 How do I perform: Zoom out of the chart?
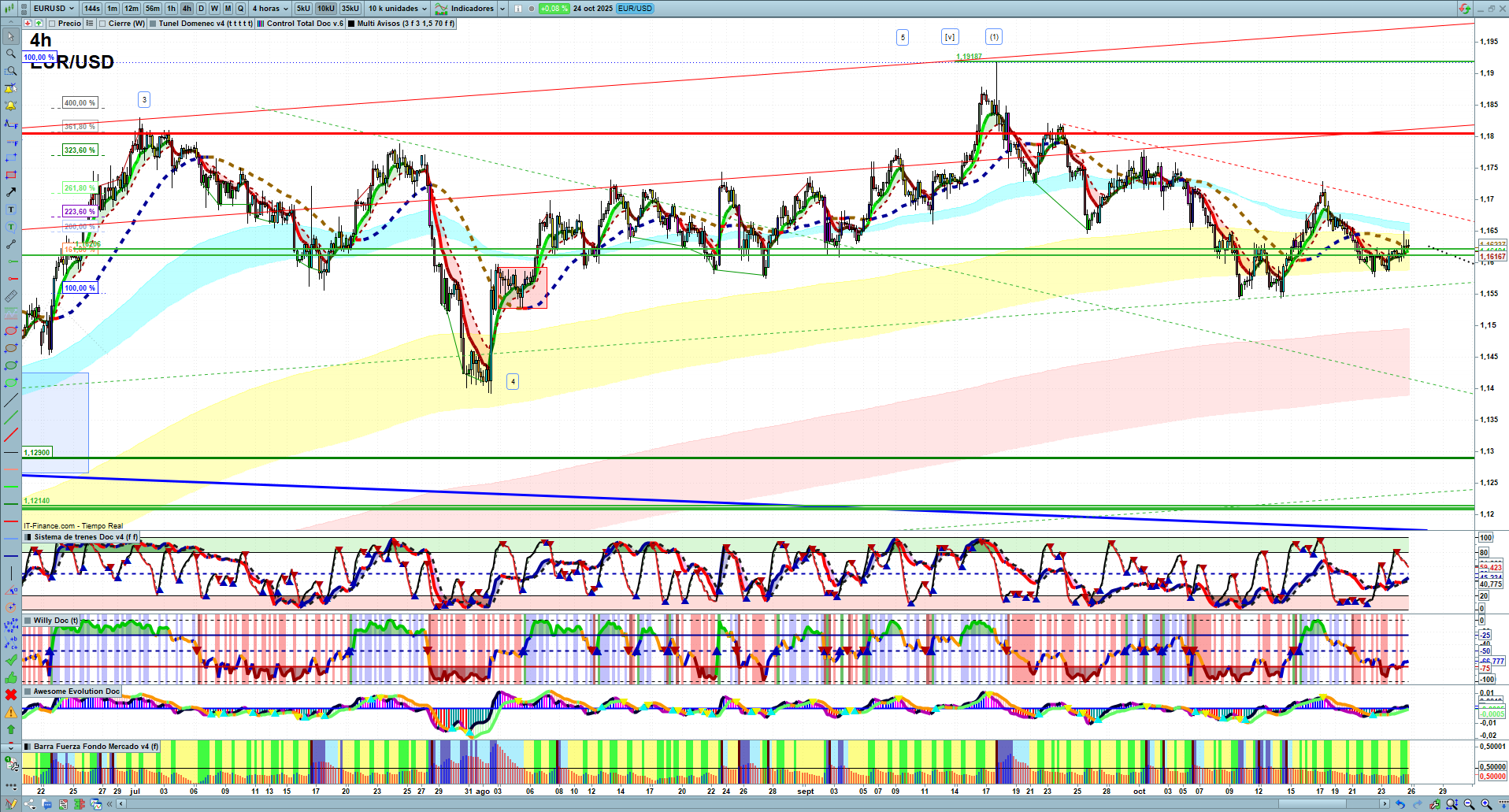point(1469,804)
